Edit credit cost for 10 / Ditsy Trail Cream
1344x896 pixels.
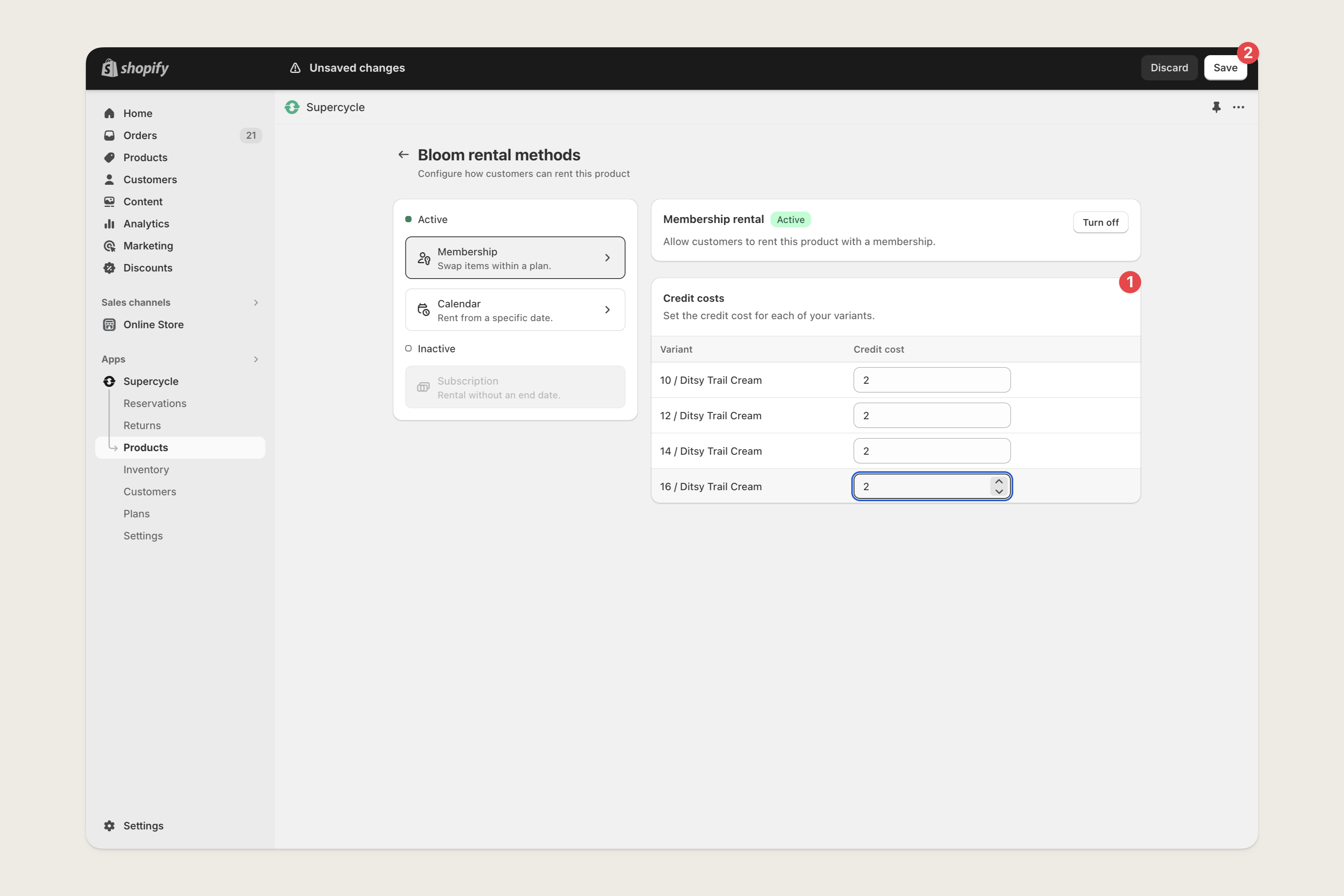pos(932,380)
